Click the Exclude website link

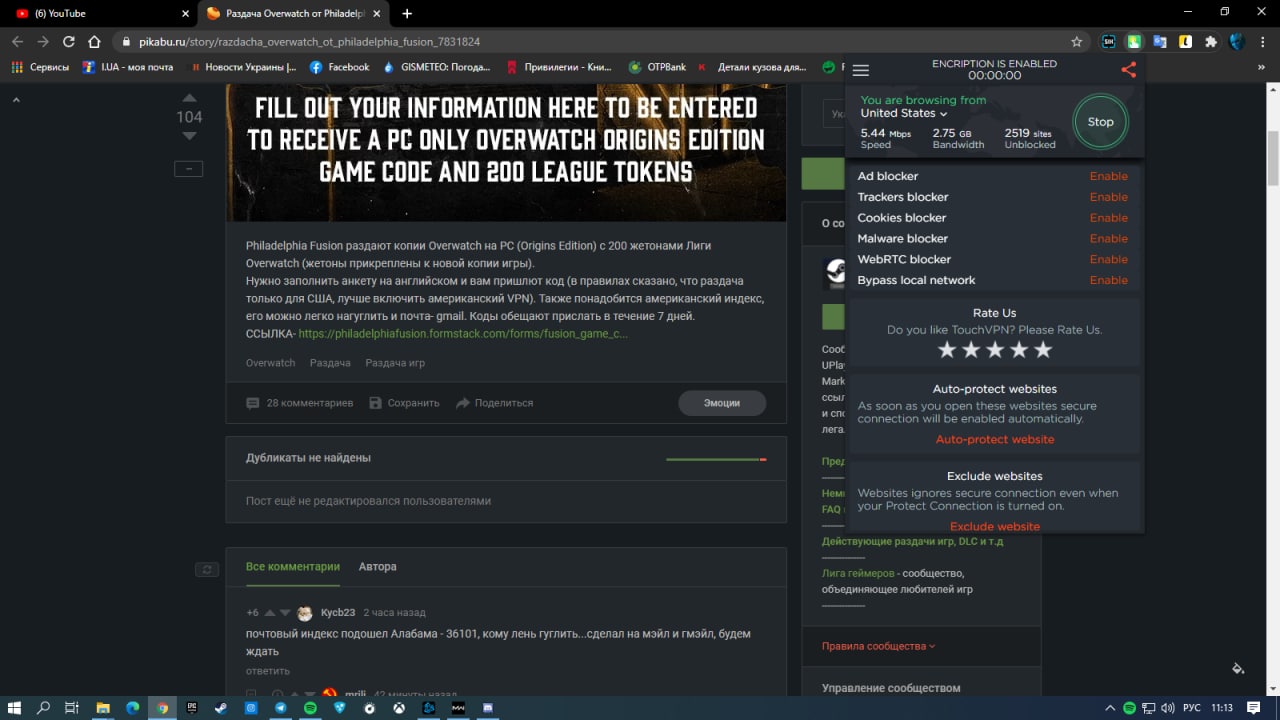pyautogui.click(x=994, y=526)
